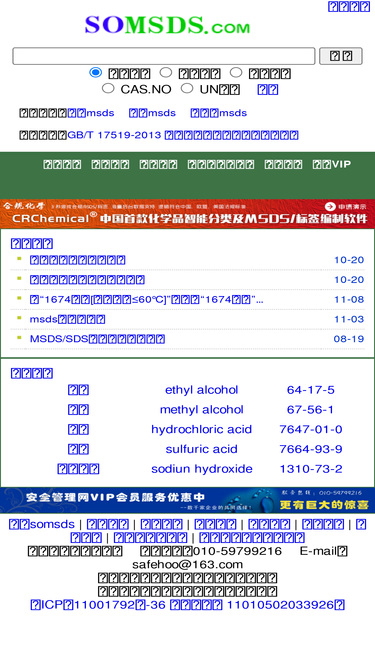Open the 11010502033926 police record link
This screenshot has height=667, width=375.
[257, 605]
